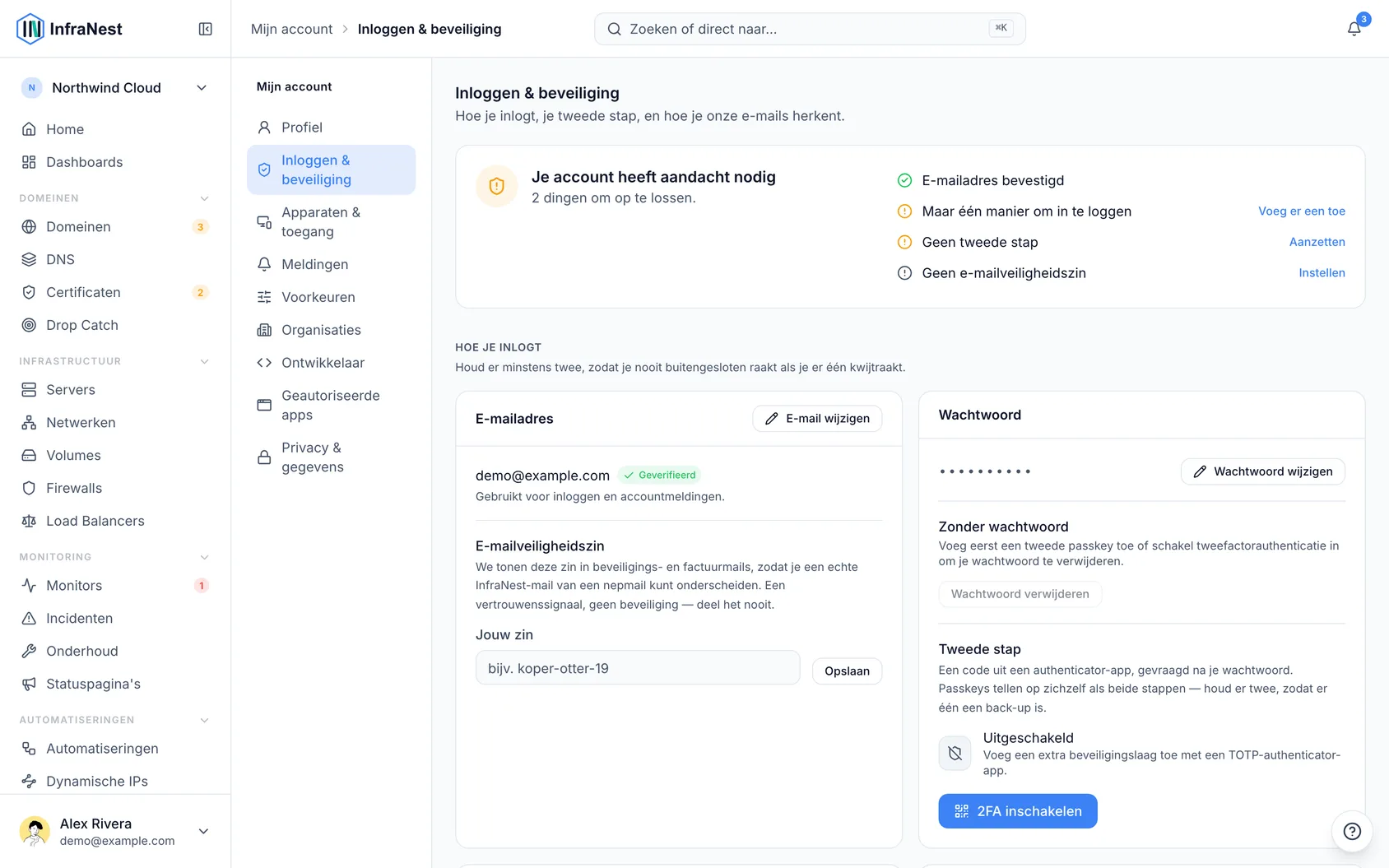Open Onderhoud page
Viewport: 1389px width, 868px height.
(115, 651)
